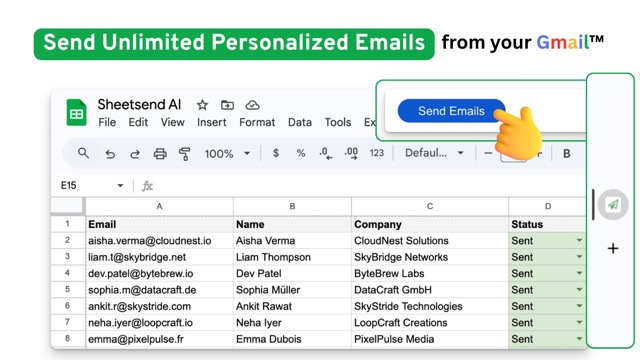Click the Status header cell
This screenshot has height=360, width=640.
(547, 224)
